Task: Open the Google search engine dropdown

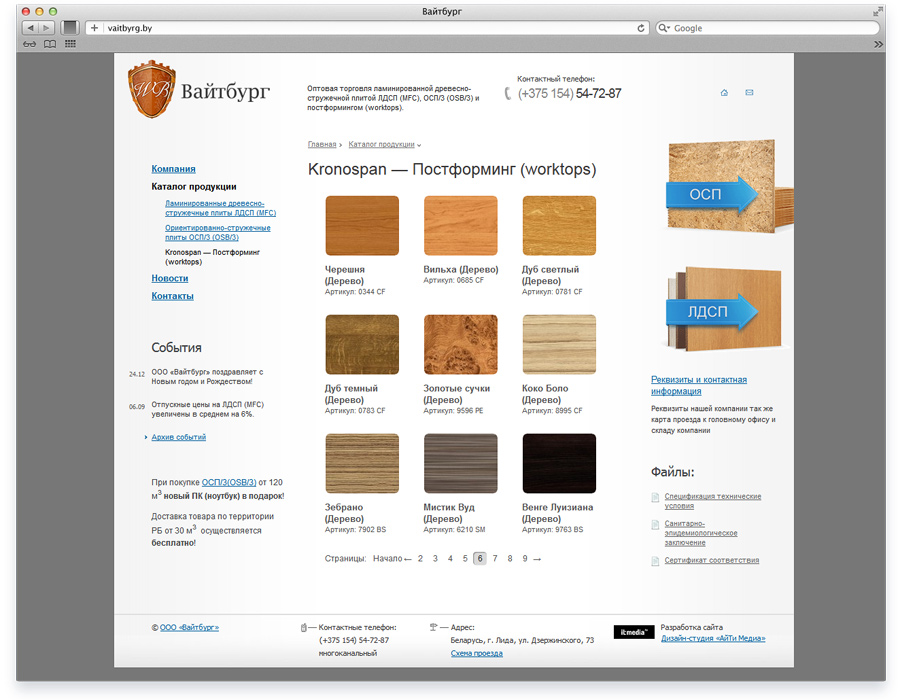Action: [664, 28]
